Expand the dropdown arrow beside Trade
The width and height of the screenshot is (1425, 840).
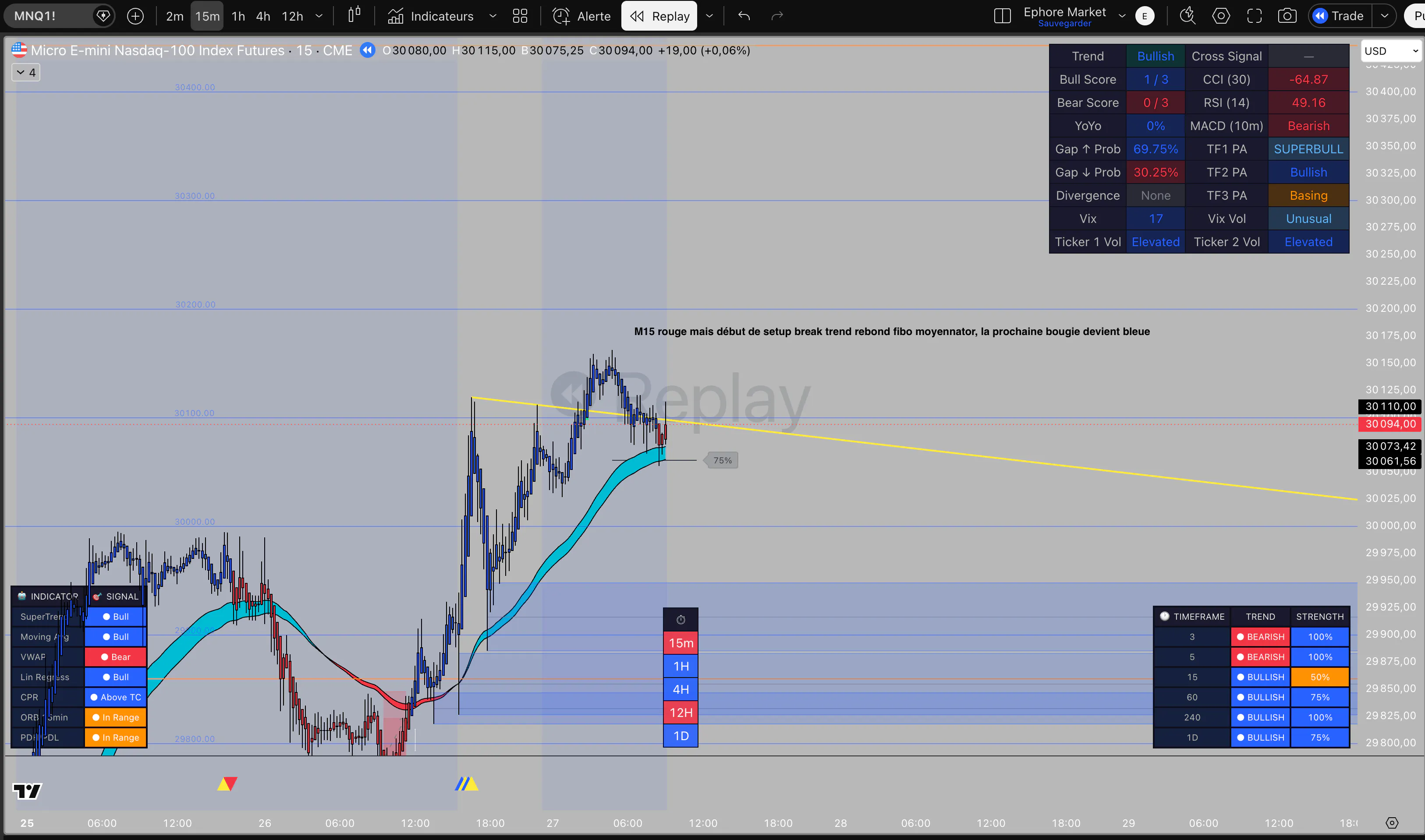tap(1384, 16)
